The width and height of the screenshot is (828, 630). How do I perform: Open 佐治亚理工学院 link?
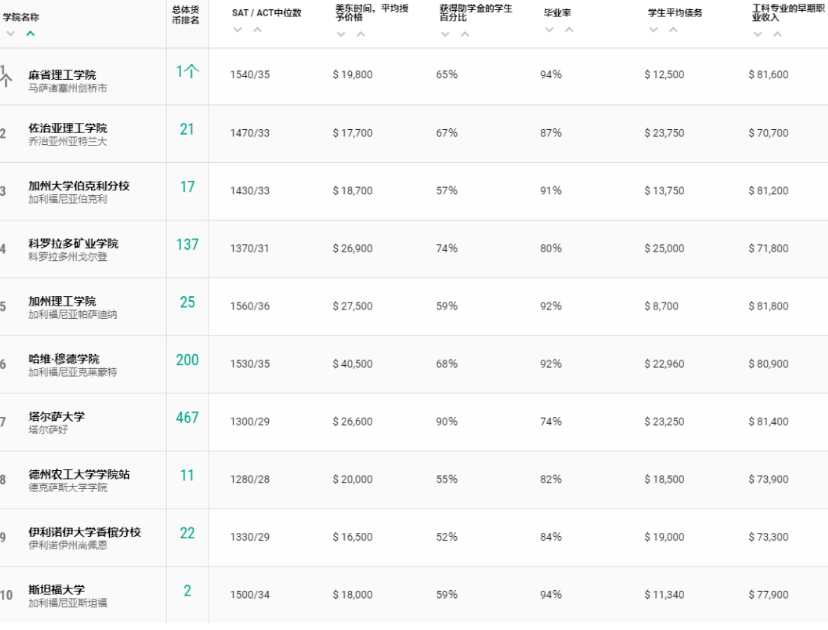tap(67, 128)
